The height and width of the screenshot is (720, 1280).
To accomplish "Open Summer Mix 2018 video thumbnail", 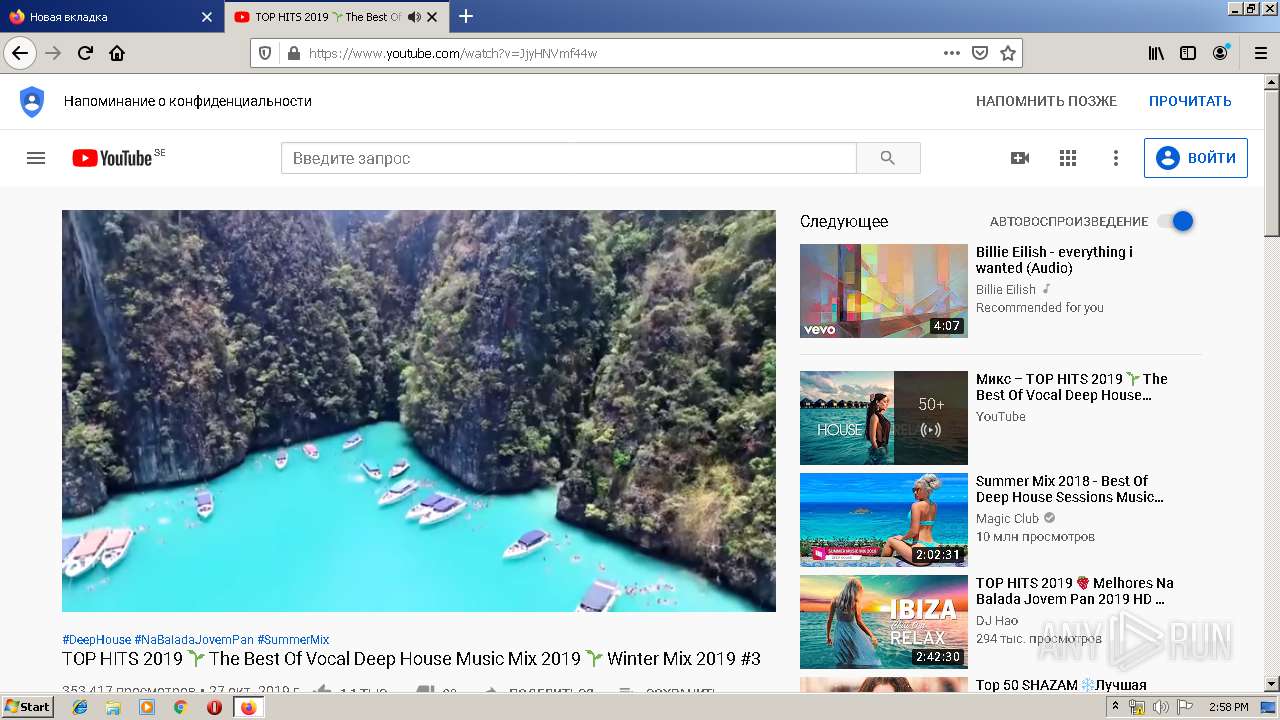I will coord(884,520).
